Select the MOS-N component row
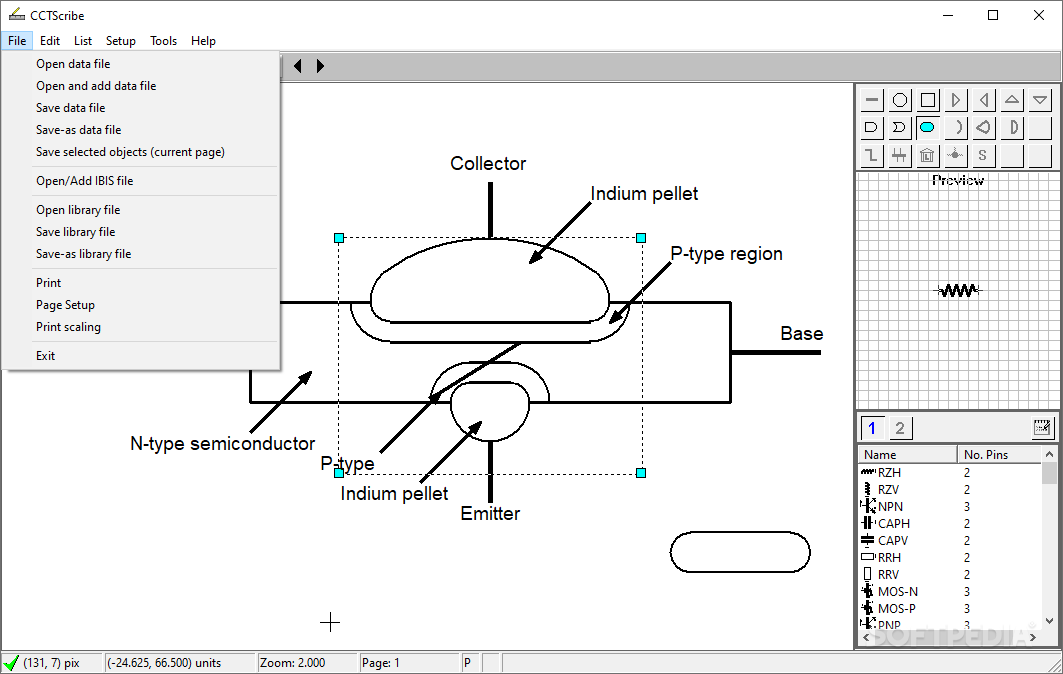 tap(950, 591)
